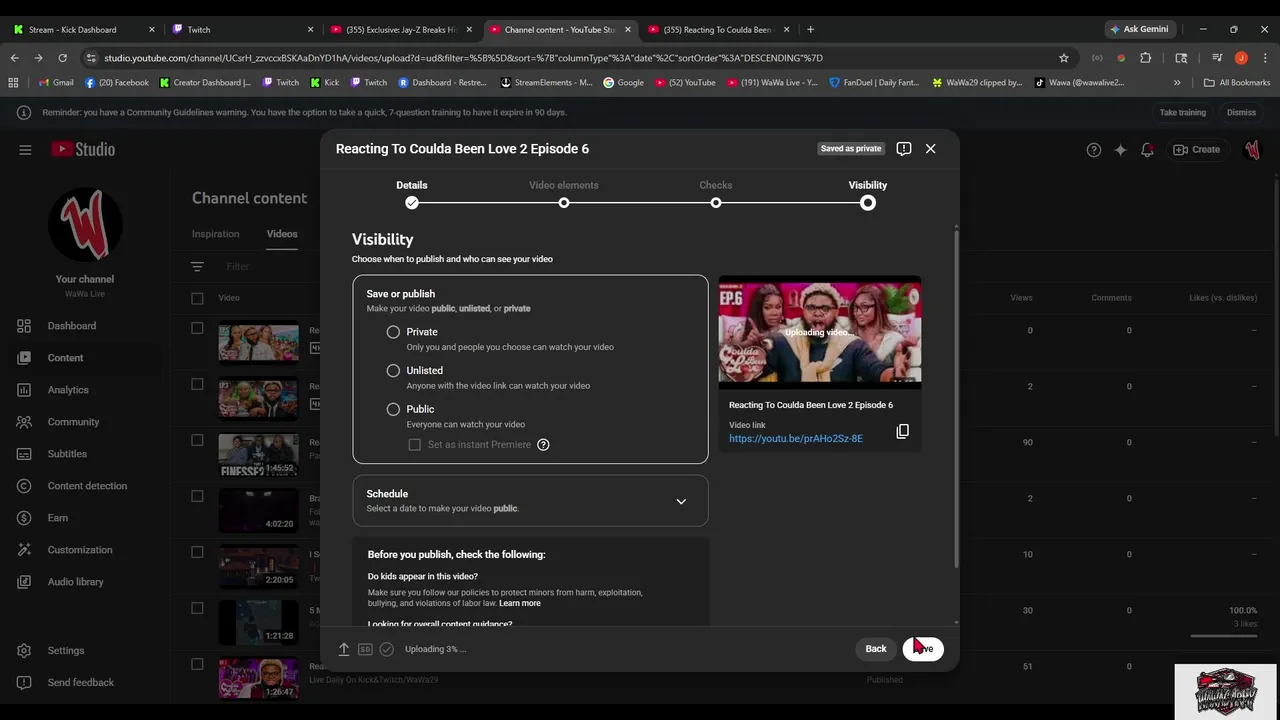Click the filter icon above video list

(197, 267)
